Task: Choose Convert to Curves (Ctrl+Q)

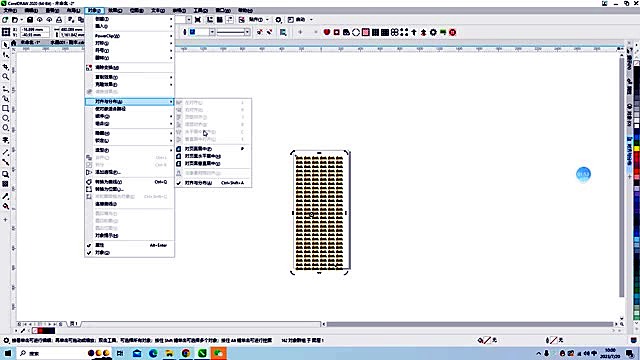Action: (x=129, y=182)
